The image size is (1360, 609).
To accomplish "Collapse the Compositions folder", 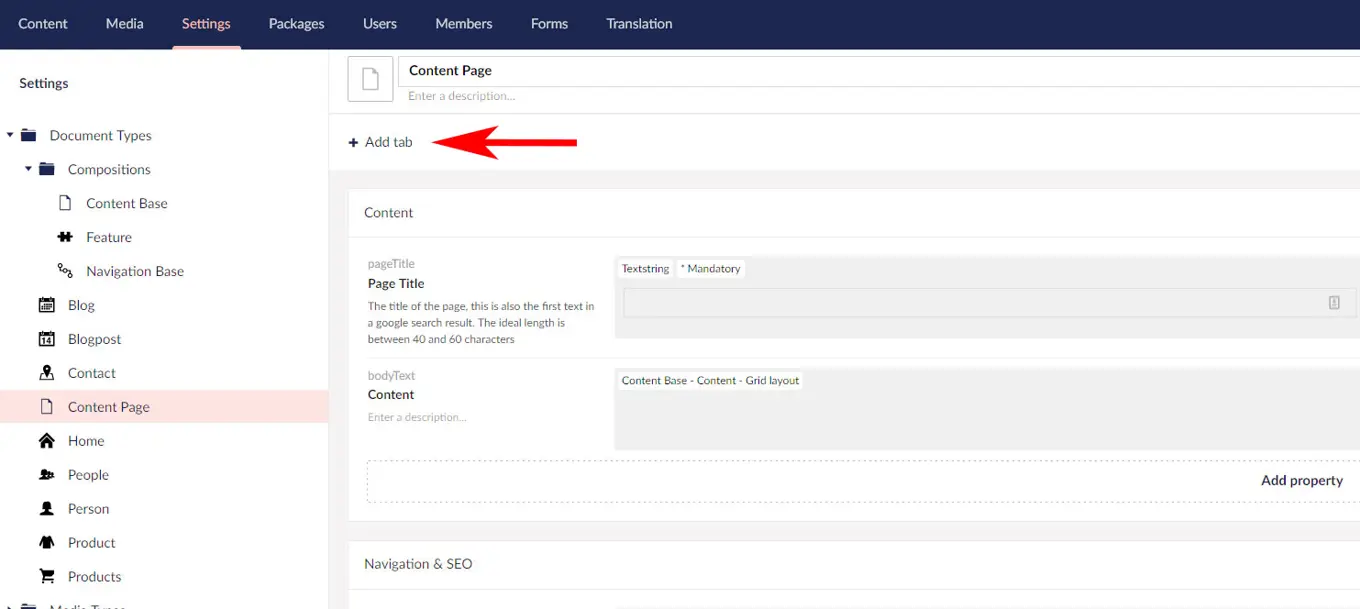I will click(28, 169).
